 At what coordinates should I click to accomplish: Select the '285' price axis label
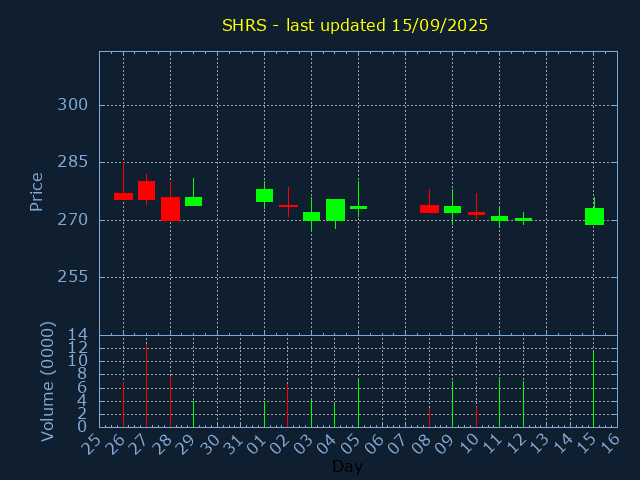pos(73,162)
